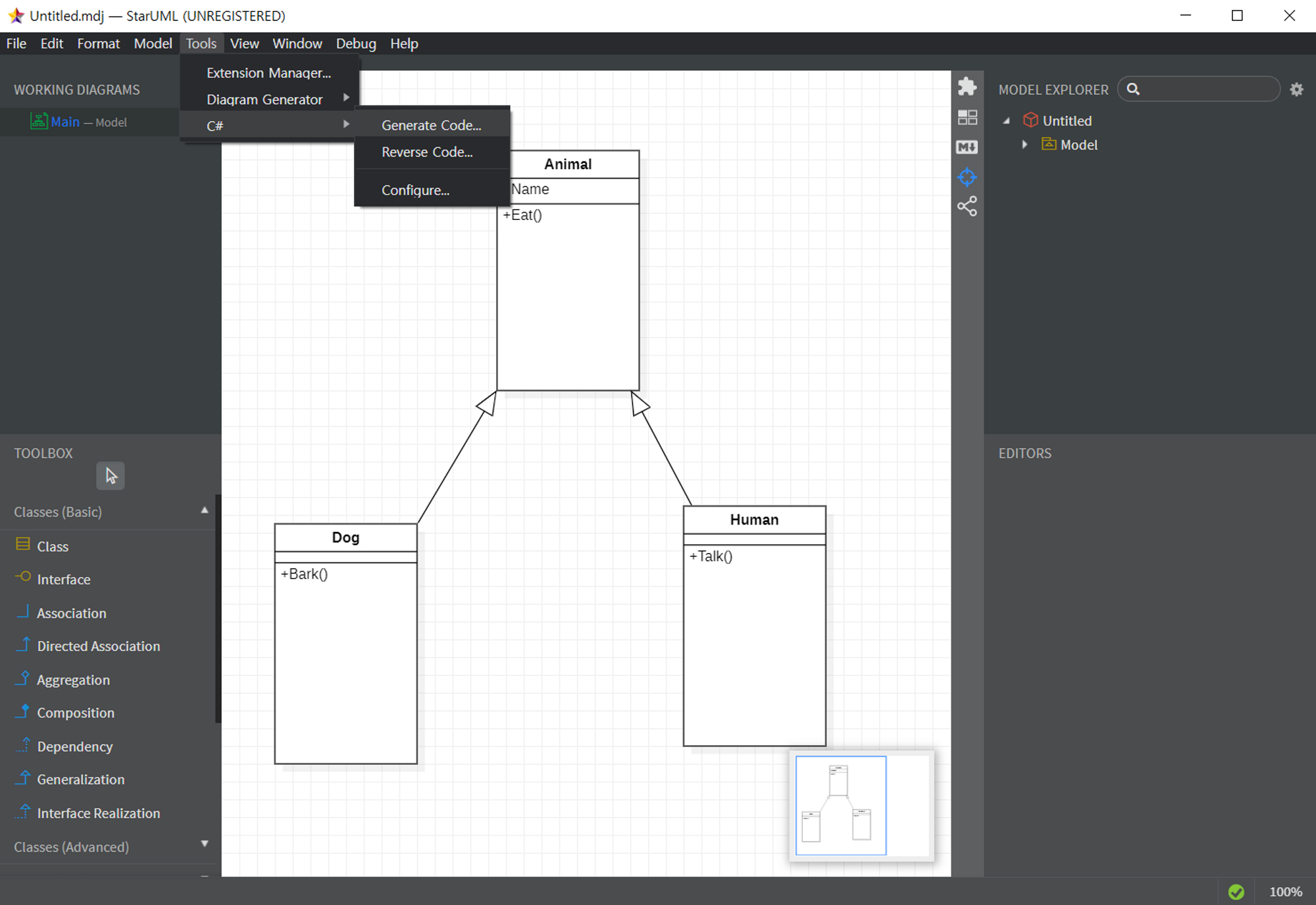Collapse the Classes (Basic) section

click(x=205, y=511)
